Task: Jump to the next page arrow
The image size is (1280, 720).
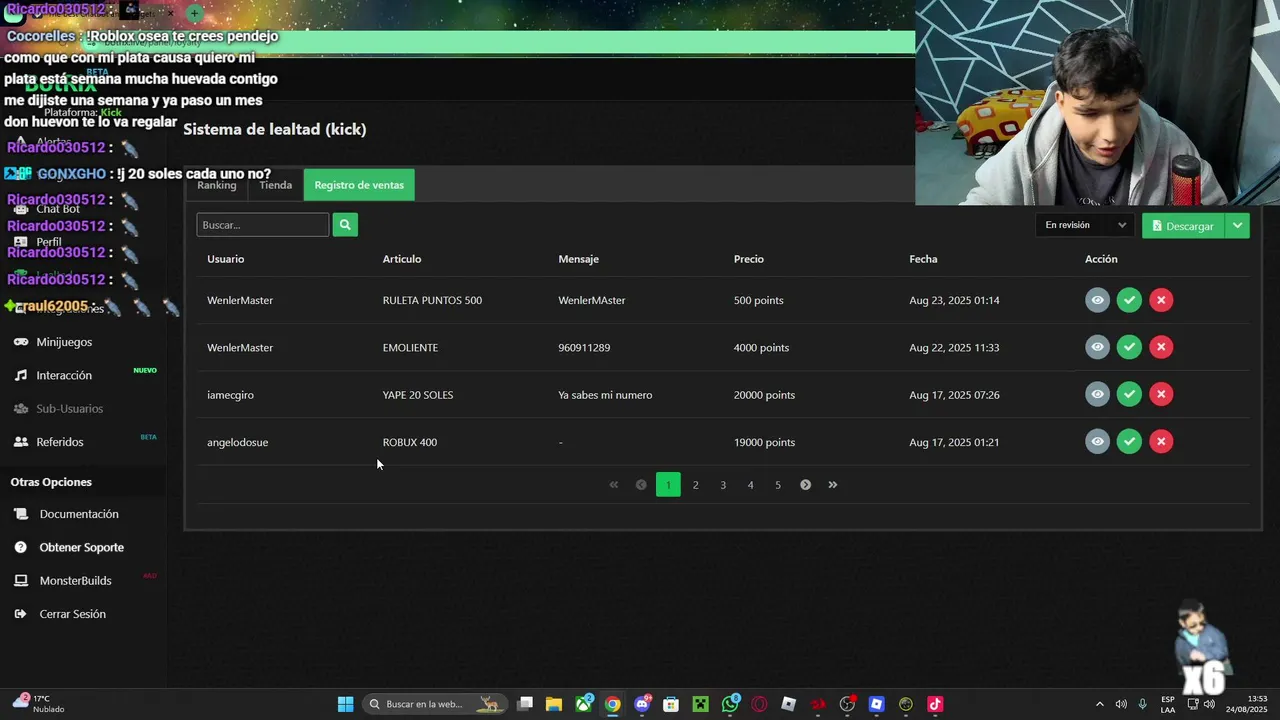Action: 805,485
